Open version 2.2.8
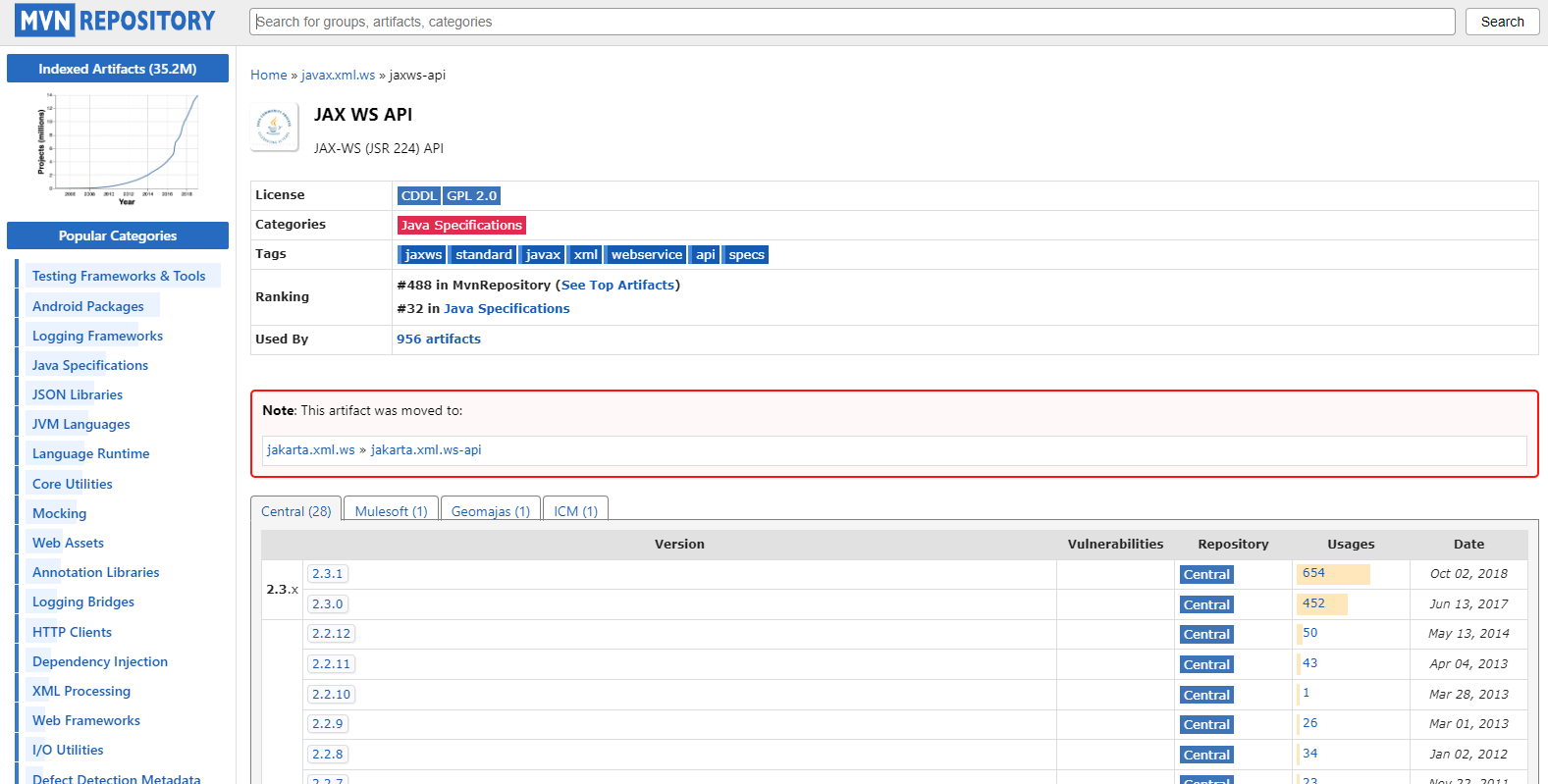Image resolution: width=1548 pixels, height=784 pixels. click(328, 755)
